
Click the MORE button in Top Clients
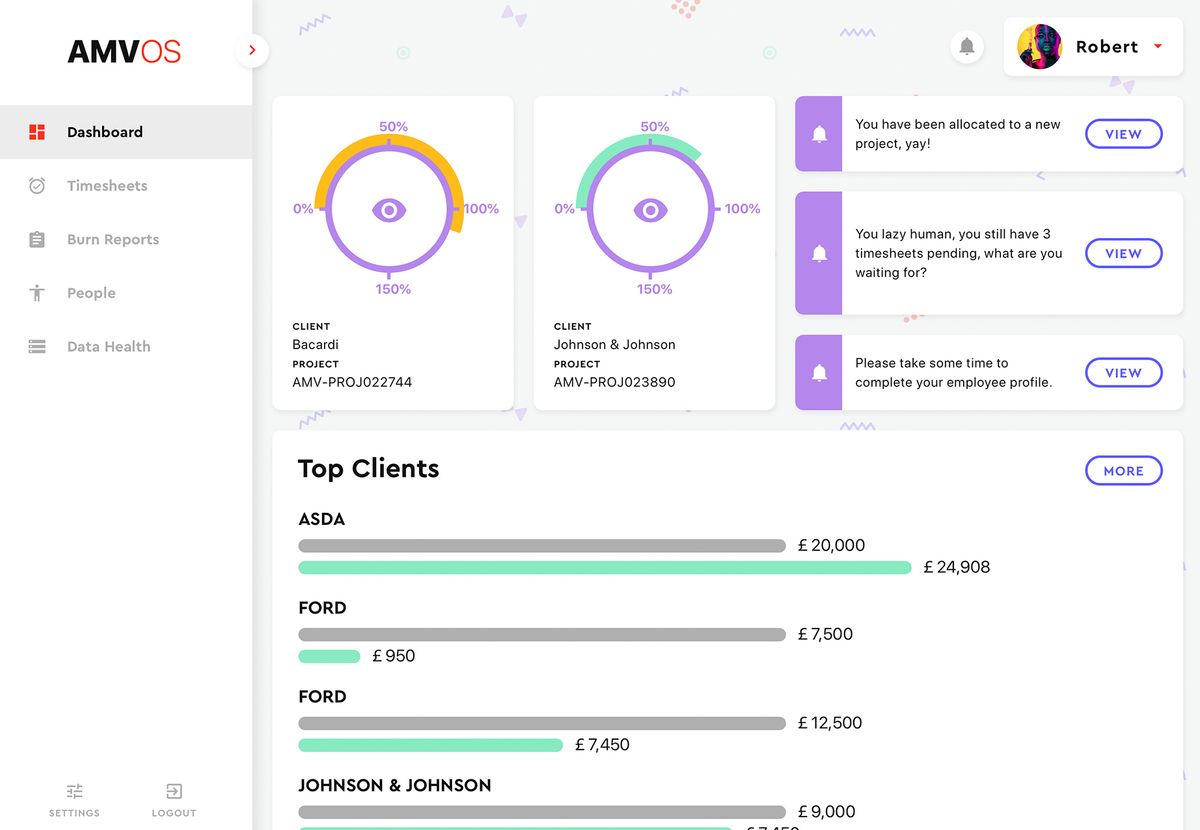coord(1124,471)
